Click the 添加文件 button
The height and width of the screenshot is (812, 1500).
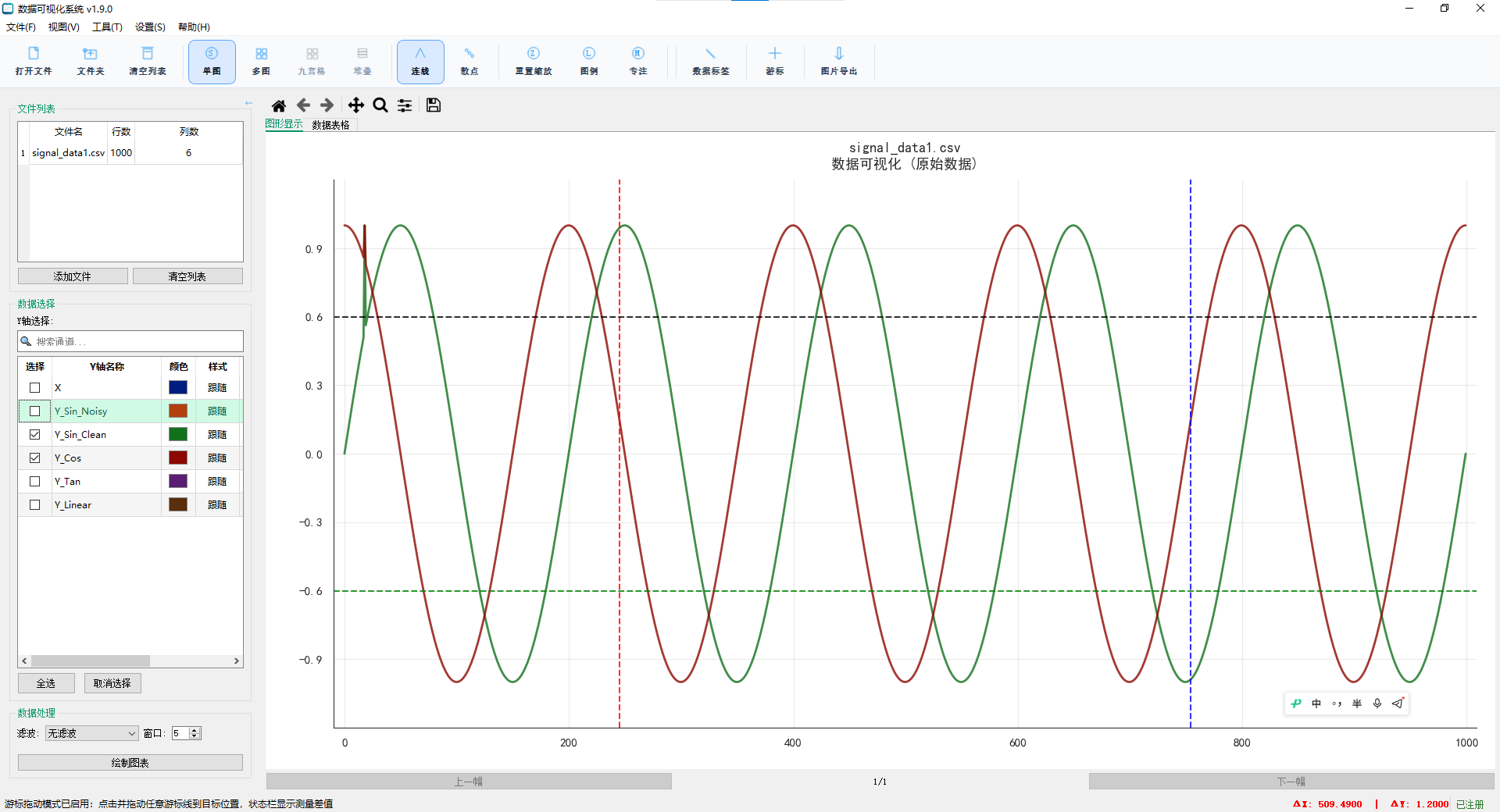point(73,276)
